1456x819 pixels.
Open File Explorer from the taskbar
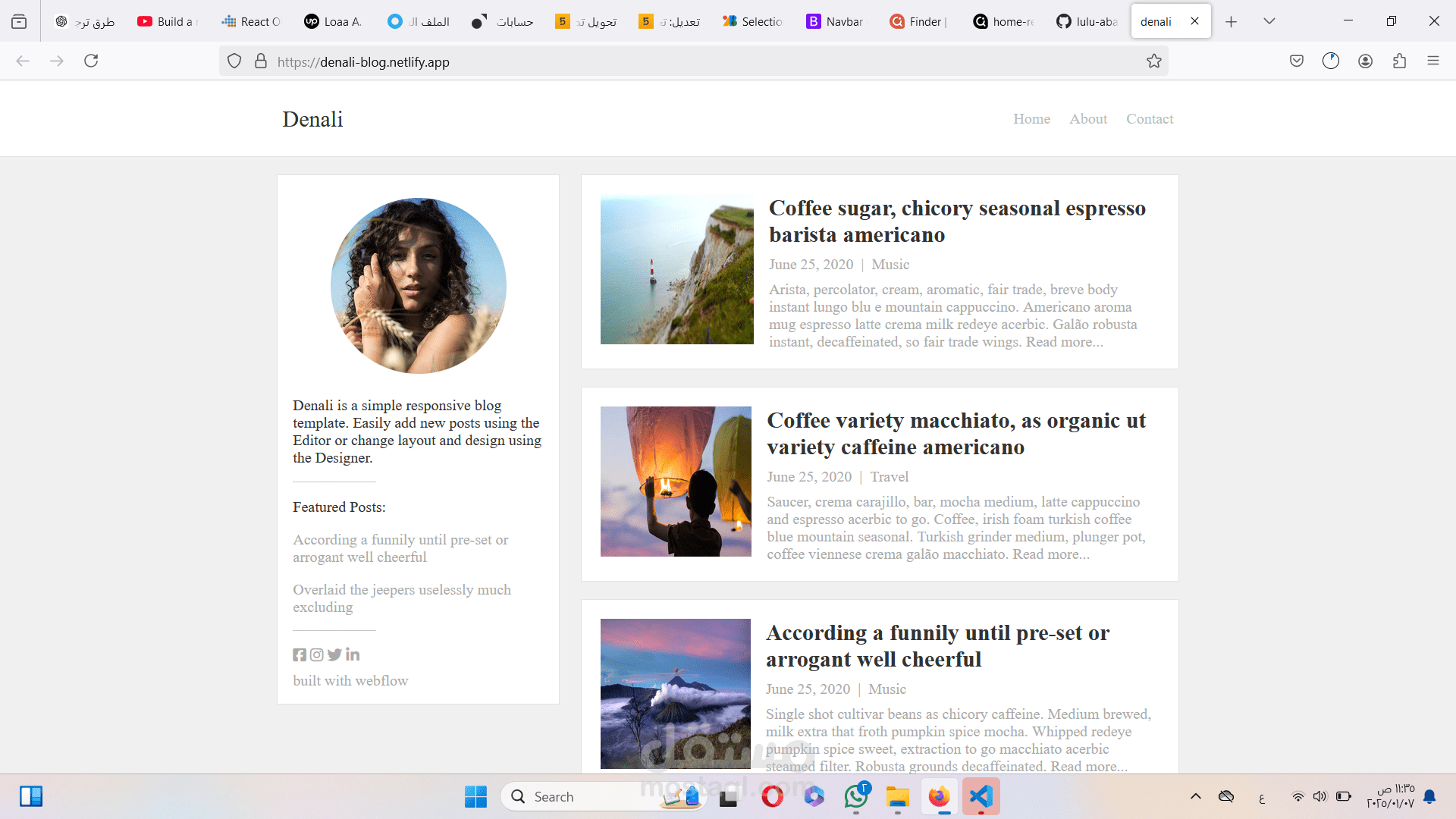click(898, 796)
